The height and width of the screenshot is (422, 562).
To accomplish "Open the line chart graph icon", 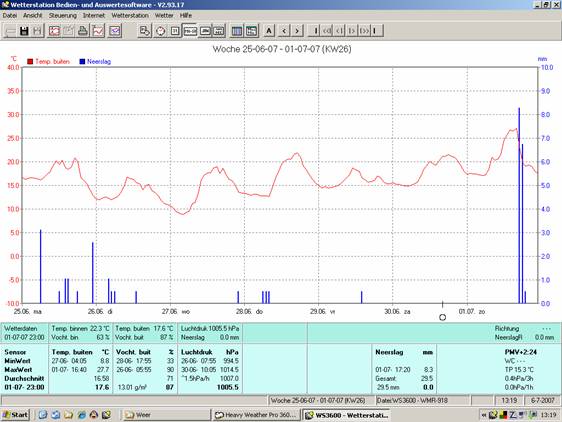I will pyautogui.click(x=98, y=31).
